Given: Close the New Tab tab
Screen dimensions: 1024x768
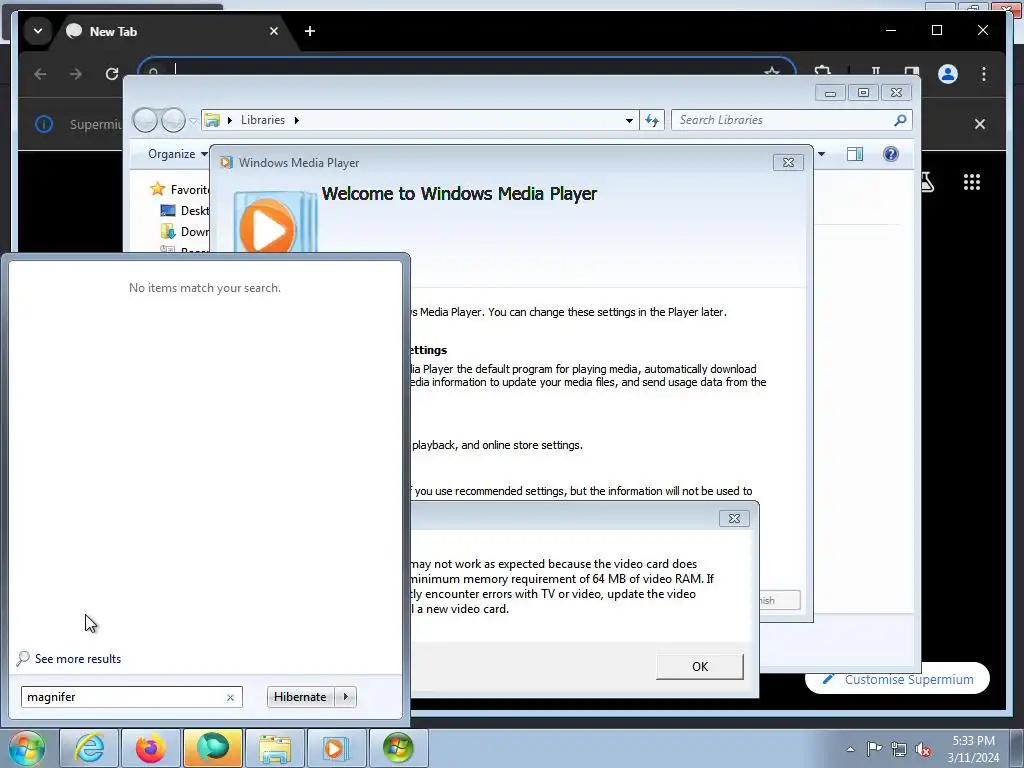Looking at the screenshot, I should pyautogui.click(x=274, y=31).
